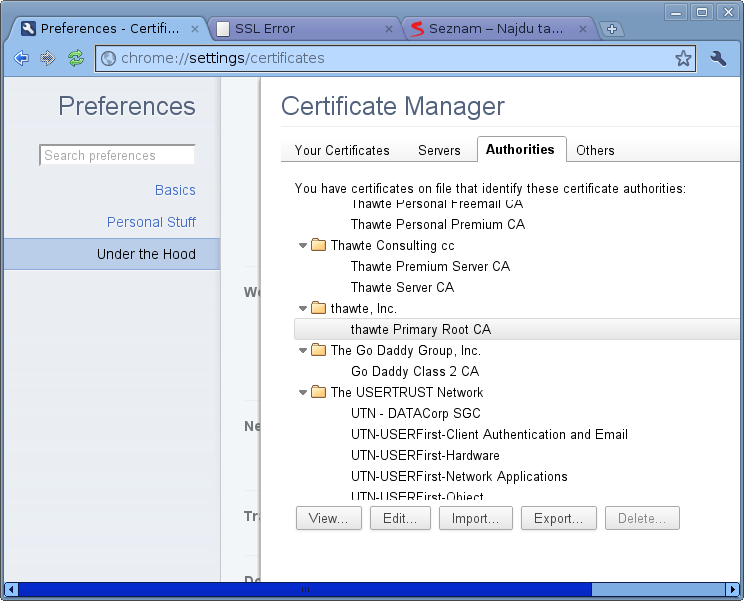Open the Servers tab

439,150
